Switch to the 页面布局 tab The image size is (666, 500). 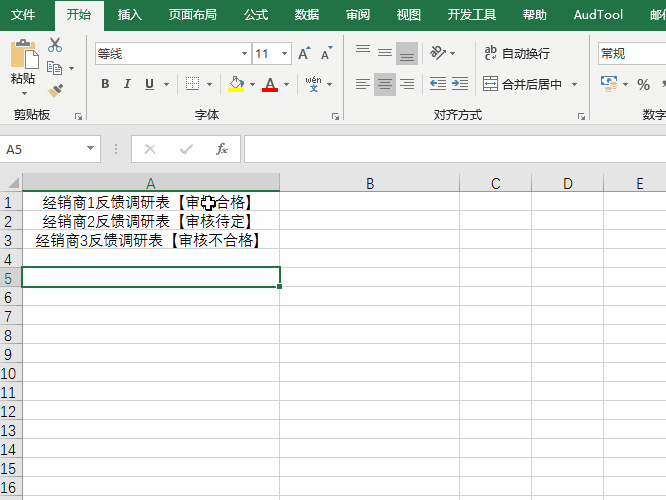tap(192, 15)
